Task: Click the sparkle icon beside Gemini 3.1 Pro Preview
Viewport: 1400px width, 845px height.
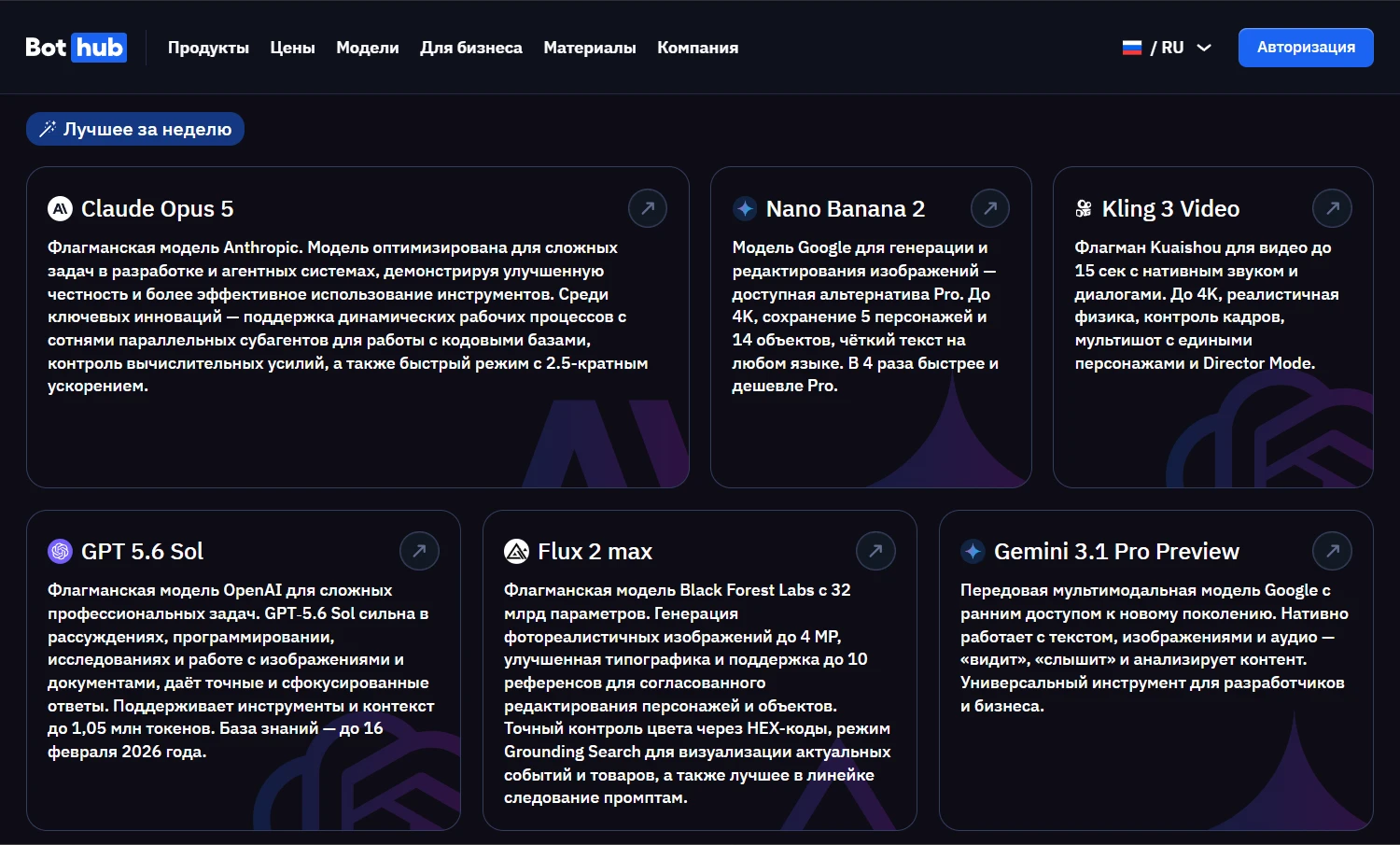Action: [973, 551]
